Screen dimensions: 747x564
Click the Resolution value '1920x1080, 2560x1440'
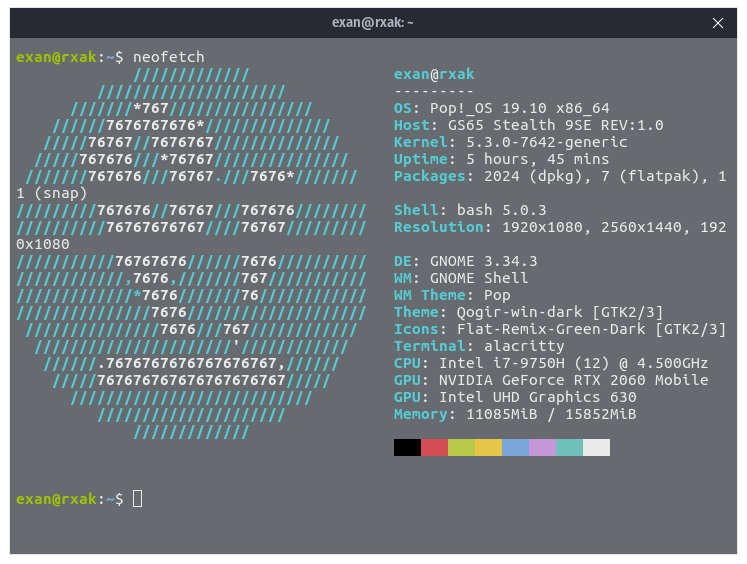click(x=592, y=227)
